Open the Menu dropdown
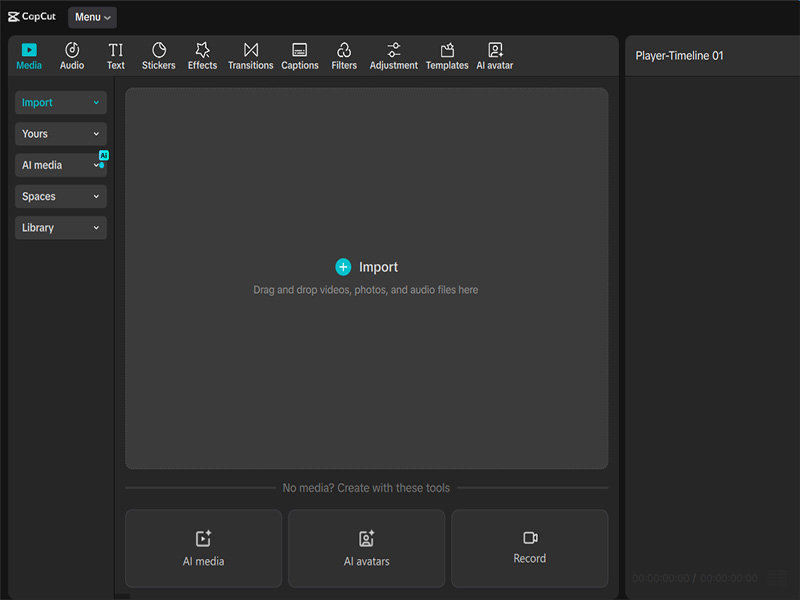This screenshot has width=800, height=600. click(x=92, y=17)
